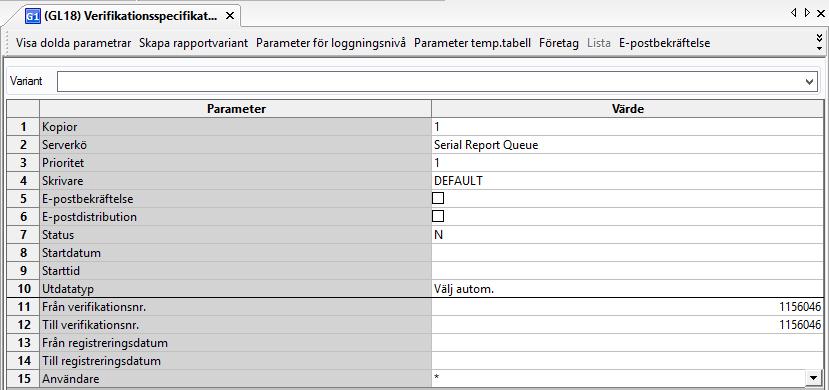Click the Utdatatyp value Välj autom.
This screenshot has height=390, width=829.
tap(464, 289)
